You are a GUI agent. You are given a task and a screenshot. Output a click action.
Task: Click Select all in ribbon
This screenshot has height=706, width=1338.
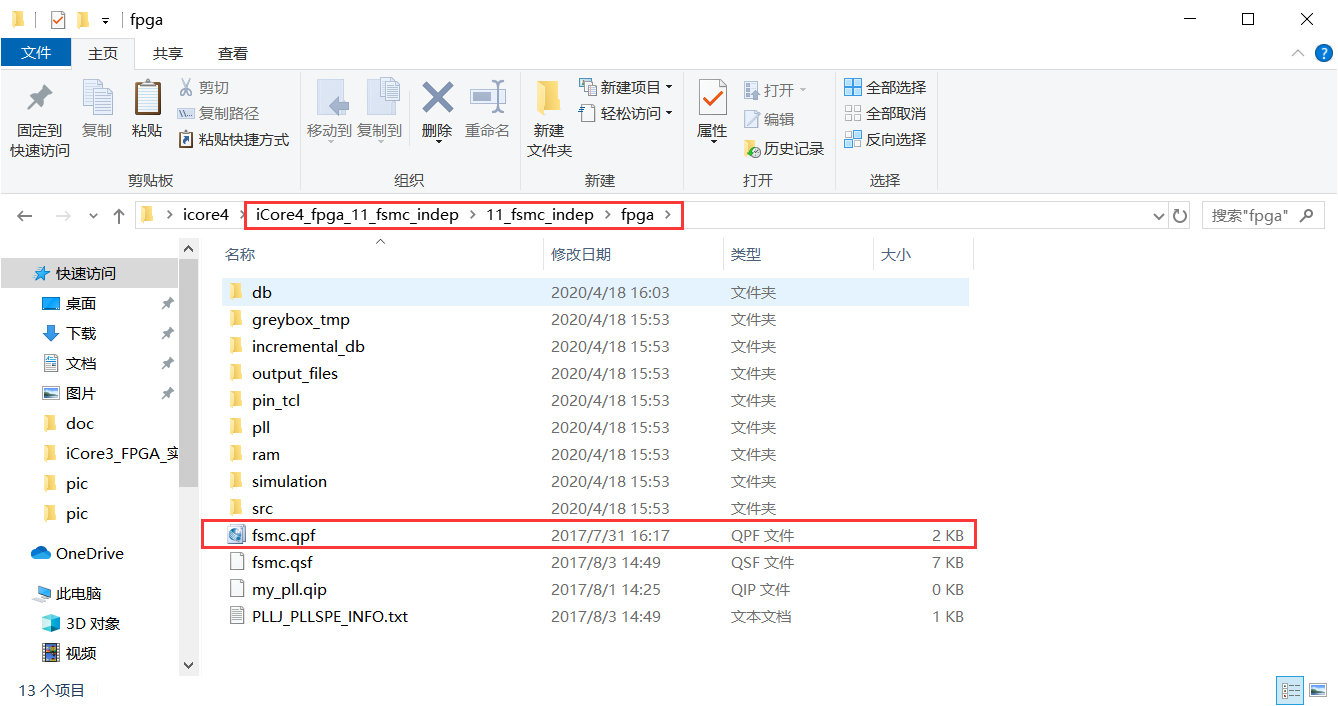[x=885, y=88]
